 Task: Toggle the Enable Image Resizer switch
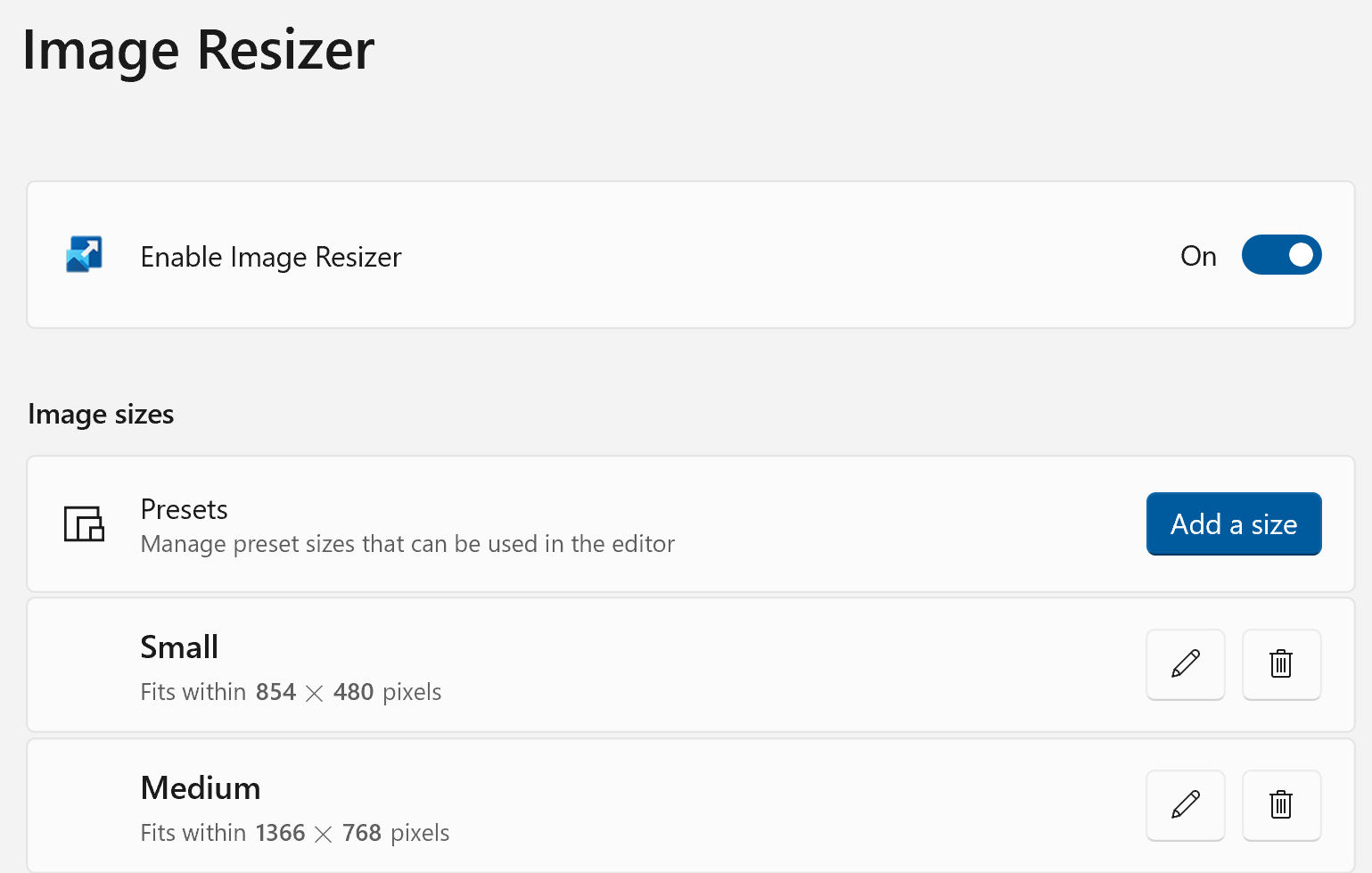(x=1281, y=255)
